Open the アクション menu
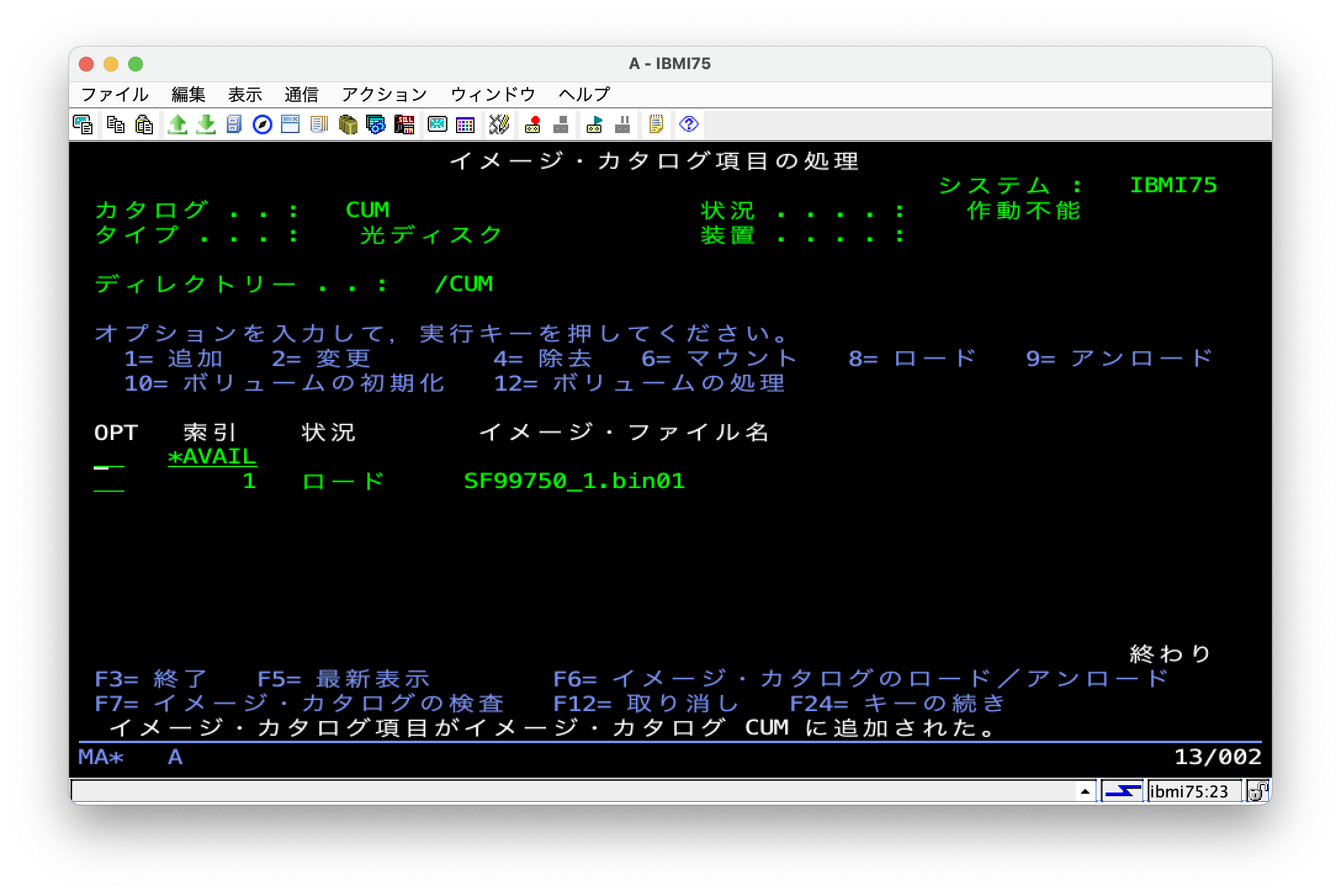Image resolution: width=1341 pixels, height=896 pixels. [x=384, y=94]
